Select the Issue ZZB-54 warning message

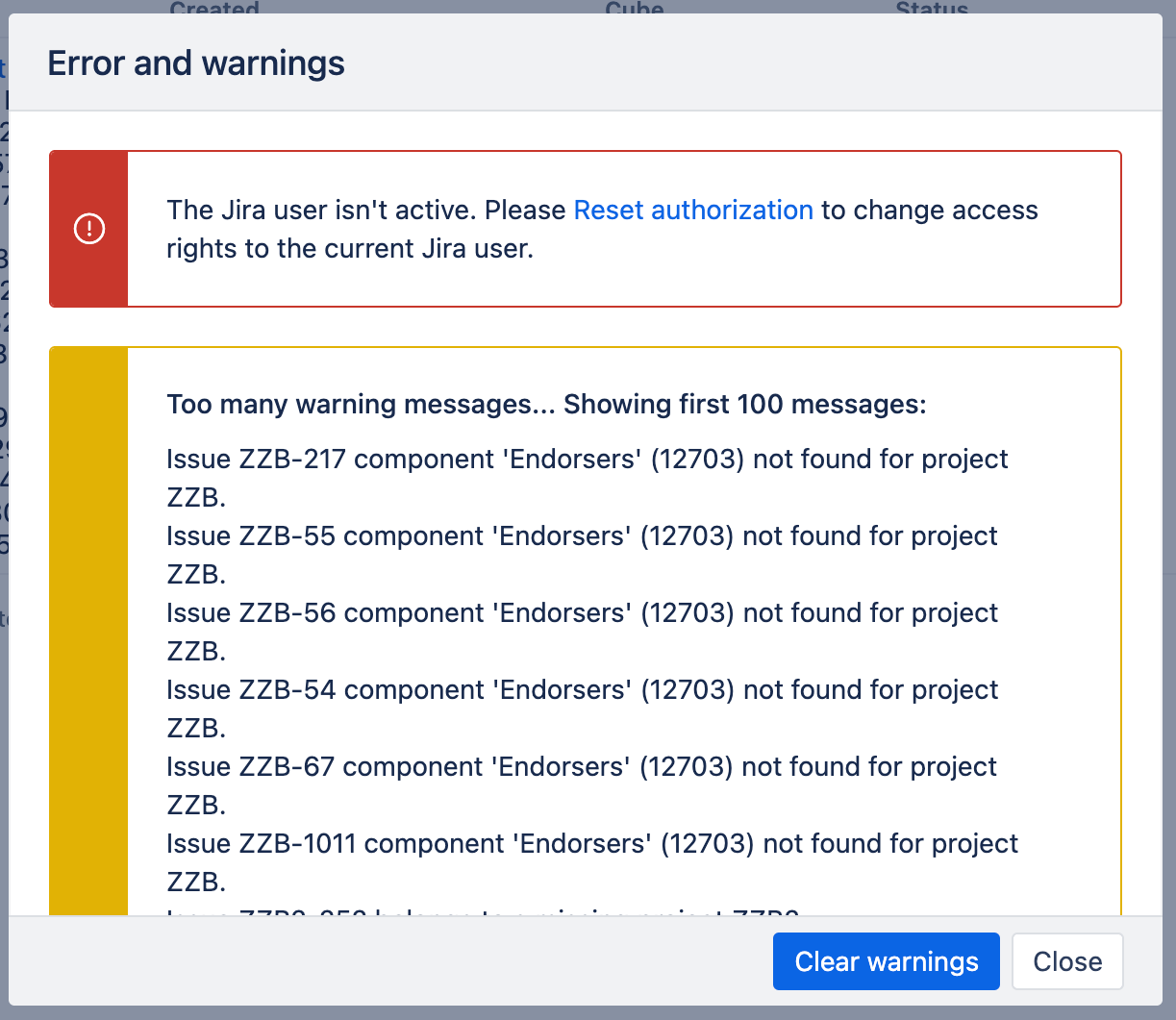coord(582,709)
